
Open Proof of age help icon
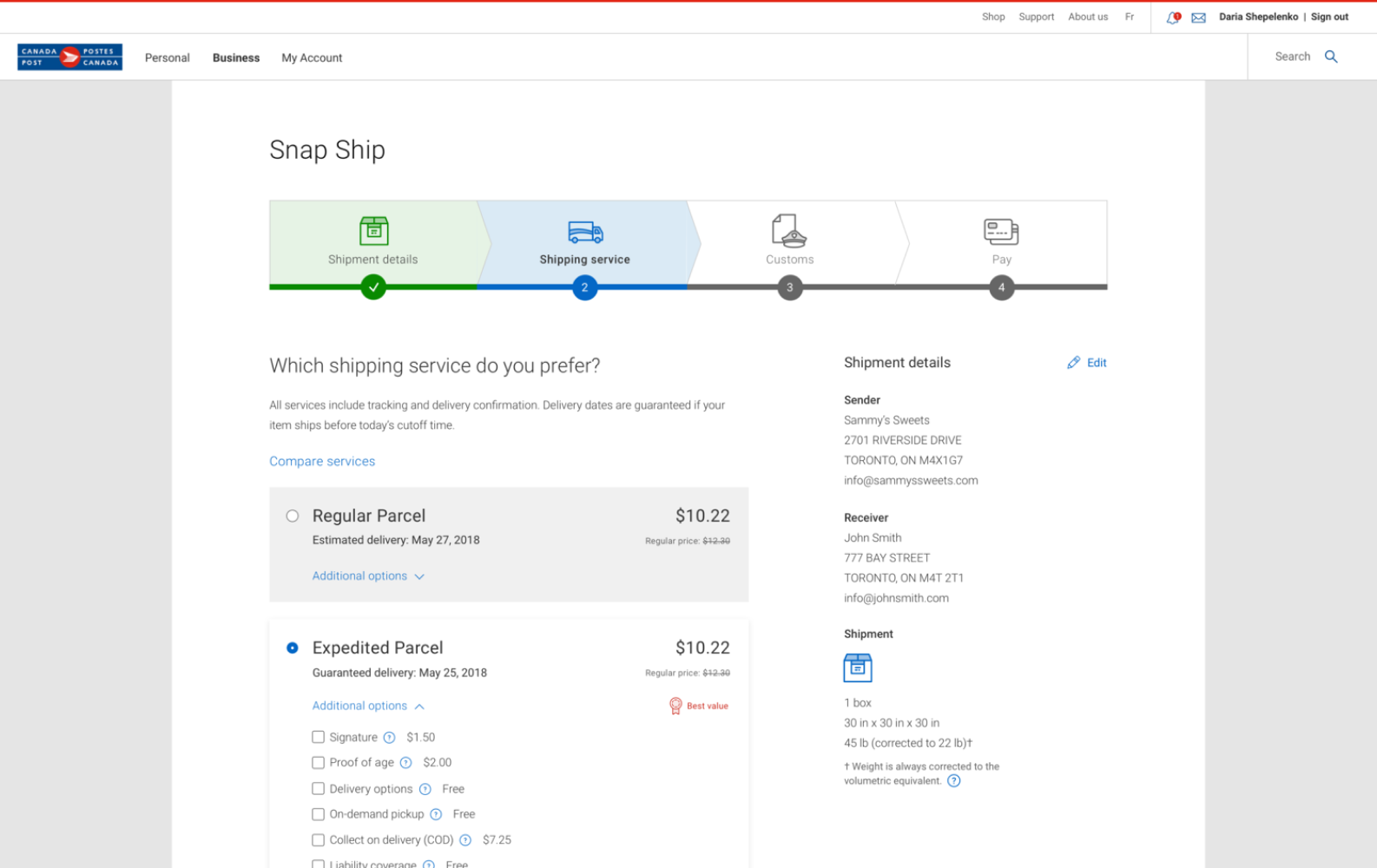tap(405, 763)
